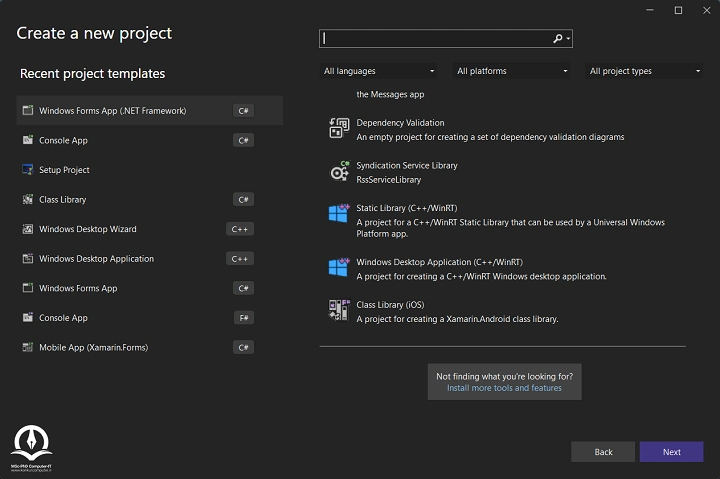Screen dimensions: 720x479
Task: Maximize the Create a new project window
Action: pos(678,10)
